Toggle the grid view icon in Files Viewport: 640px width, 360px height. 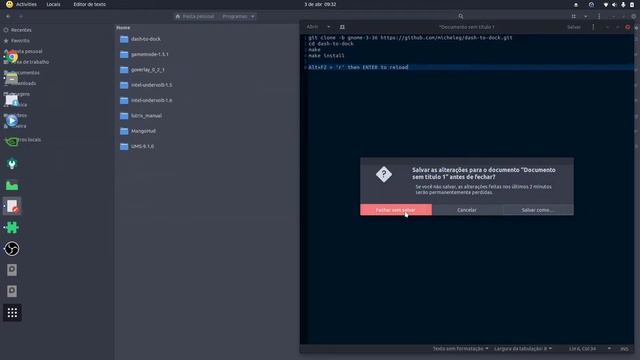[x=573, y=16]
